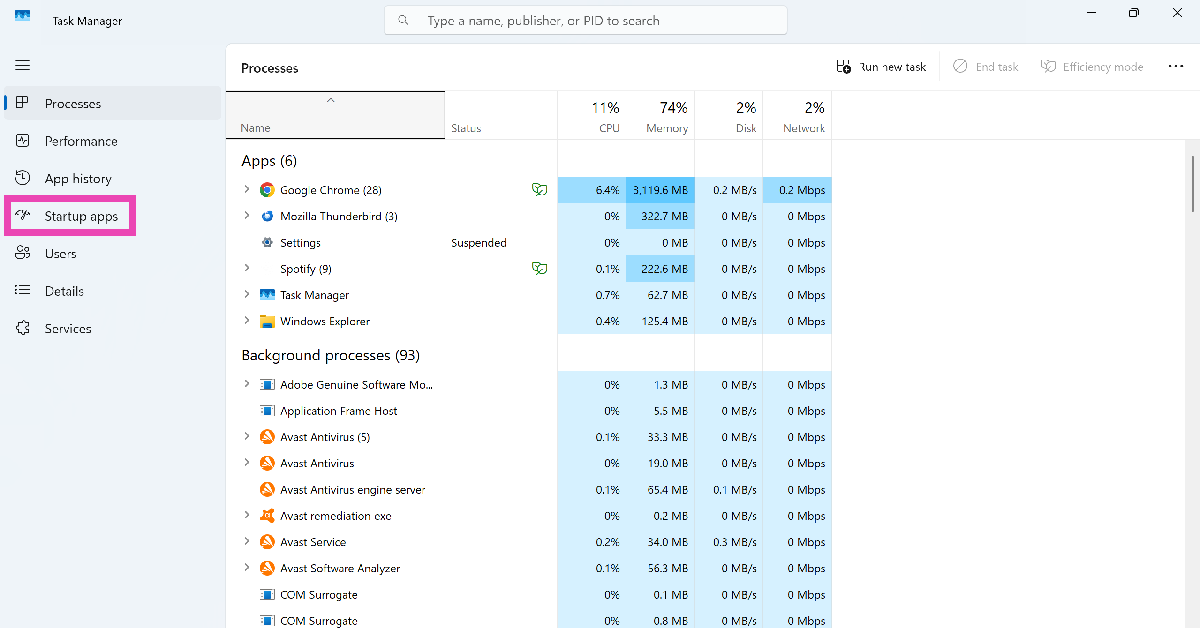This screenshot has width=1200, height=628.
Task: Click the Users sidebar icon
Action: point(22,254)
